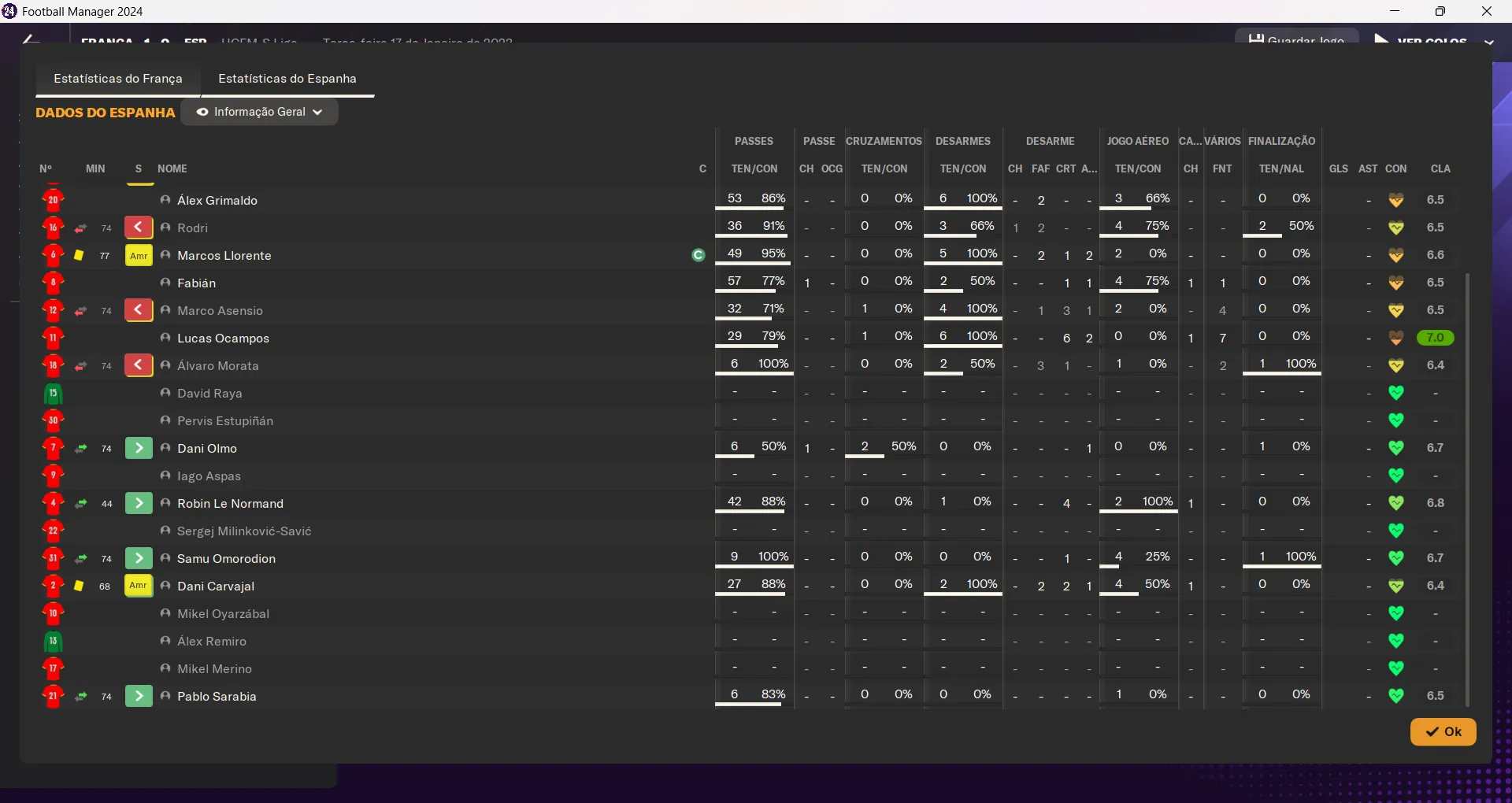Click the captain badge beside Marcos Llorente
Viewport: 1512px width, 803px height.
coord(698,255)
